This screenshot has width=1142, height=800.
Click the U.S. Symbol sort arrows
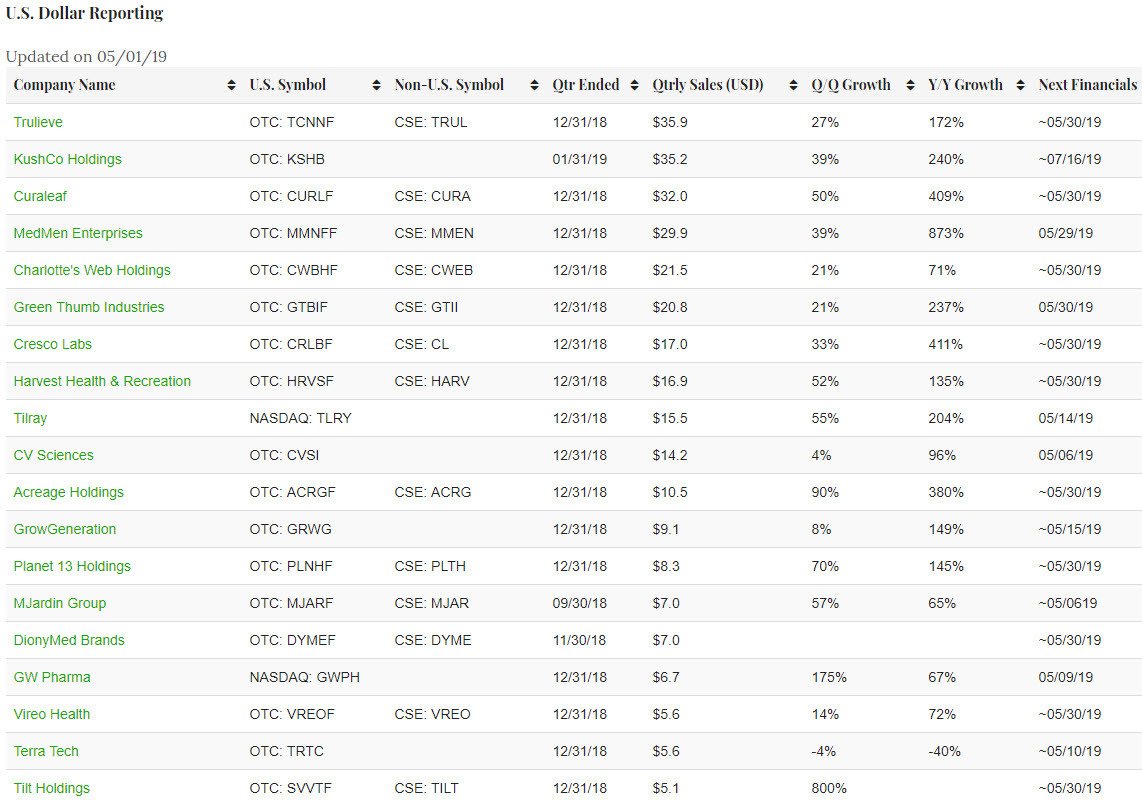click(376, 85)
